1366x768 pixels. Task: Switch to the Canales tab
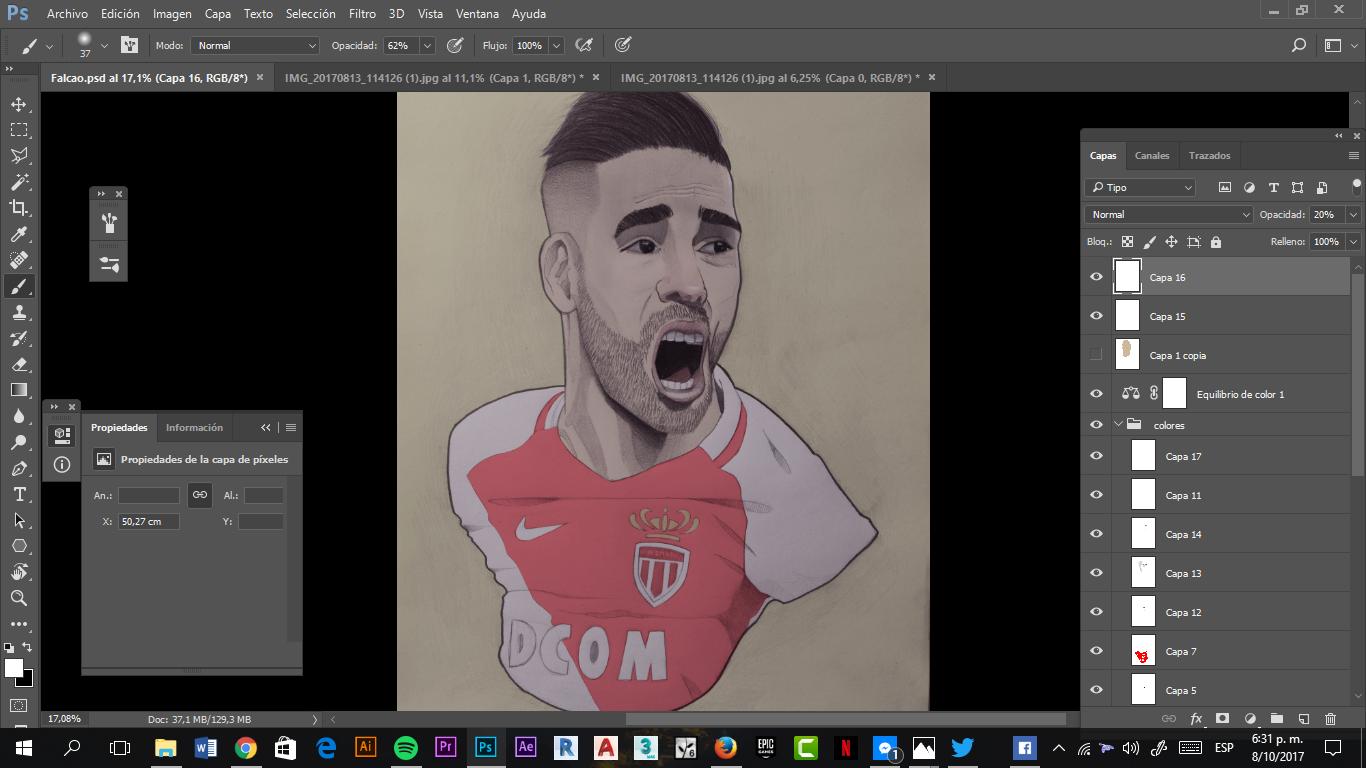pos(1152,156)
